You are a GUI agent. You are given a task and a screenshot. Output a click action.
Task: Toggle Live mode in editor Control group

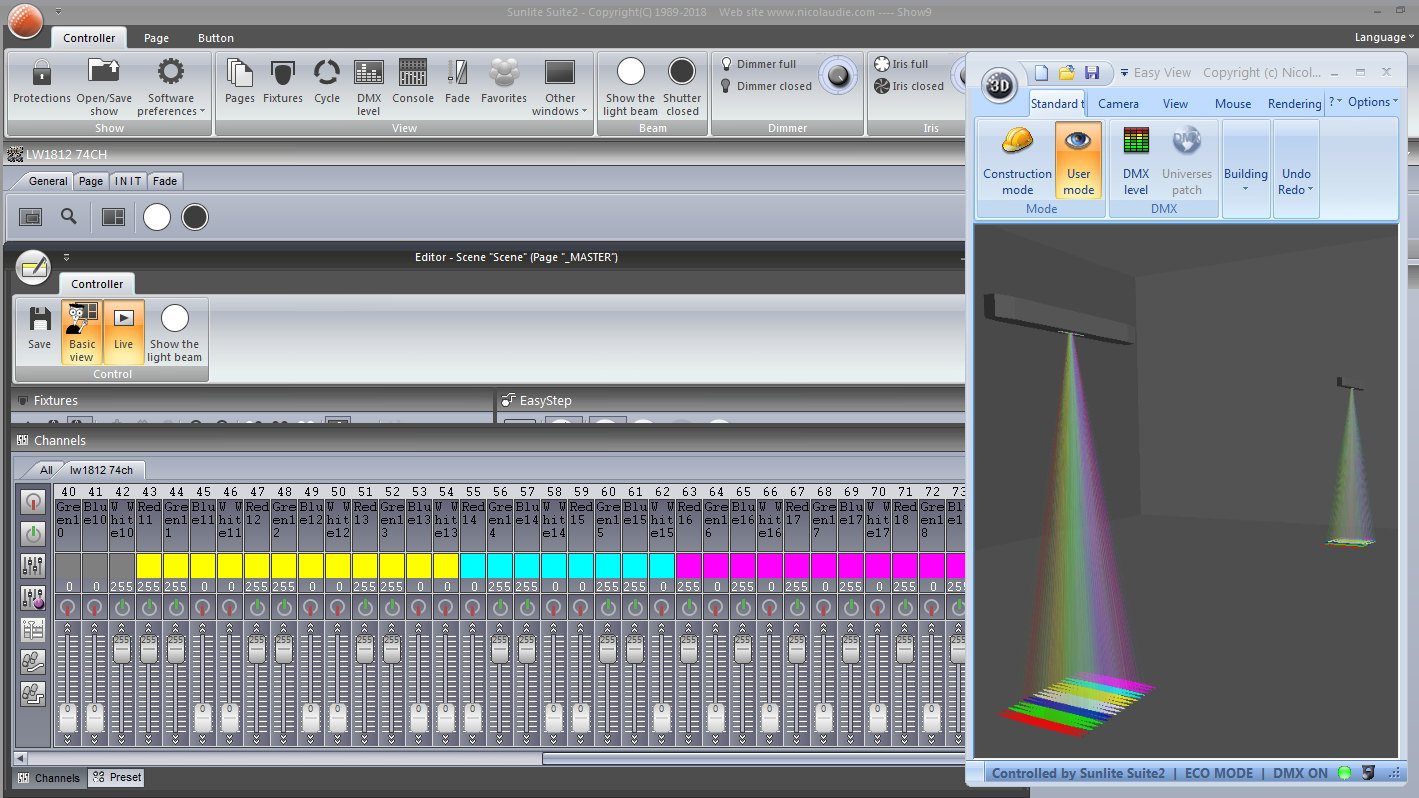pyautogui.click(x=123, y=328)
